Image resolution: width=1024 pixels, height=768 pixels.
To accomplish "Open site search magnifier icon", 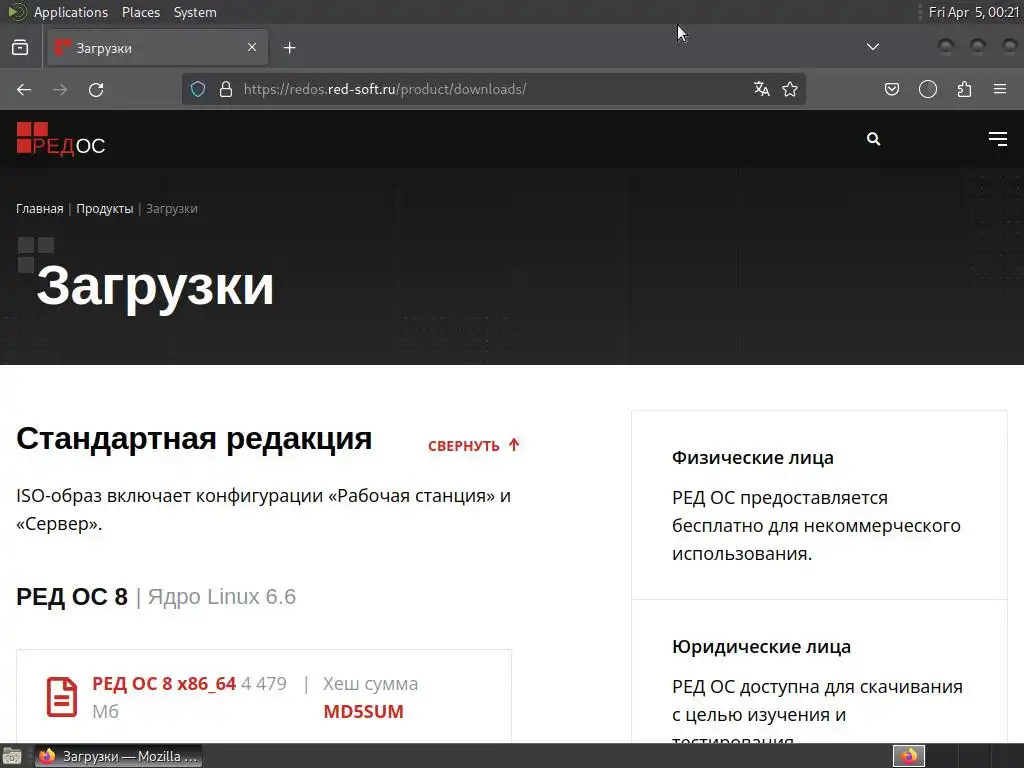I will point(873,139).
